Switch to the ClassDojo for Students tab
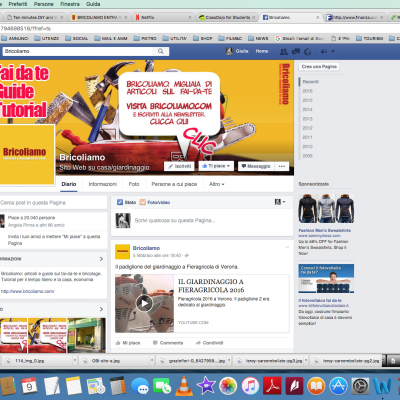 click(227, 17)
